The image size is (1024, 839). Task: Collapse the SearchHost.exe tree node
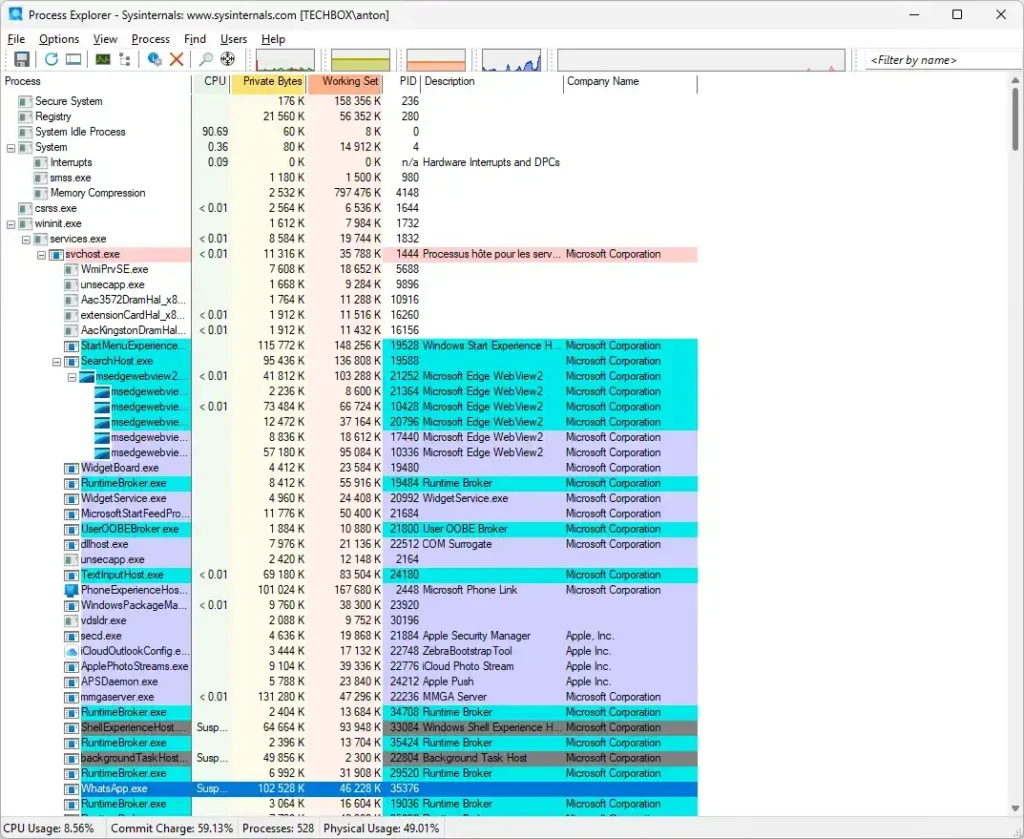coord(57,361)
